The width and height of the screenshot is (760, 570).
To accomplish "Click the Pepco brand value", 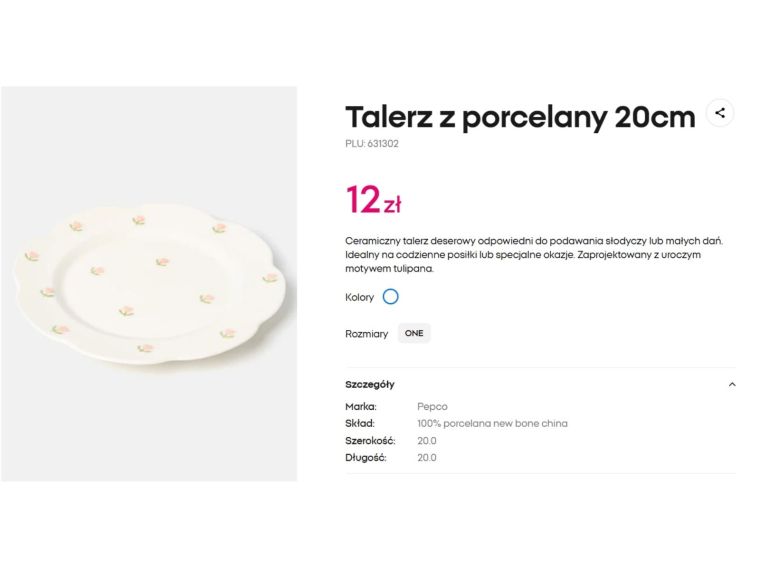I will pos(432,407).
